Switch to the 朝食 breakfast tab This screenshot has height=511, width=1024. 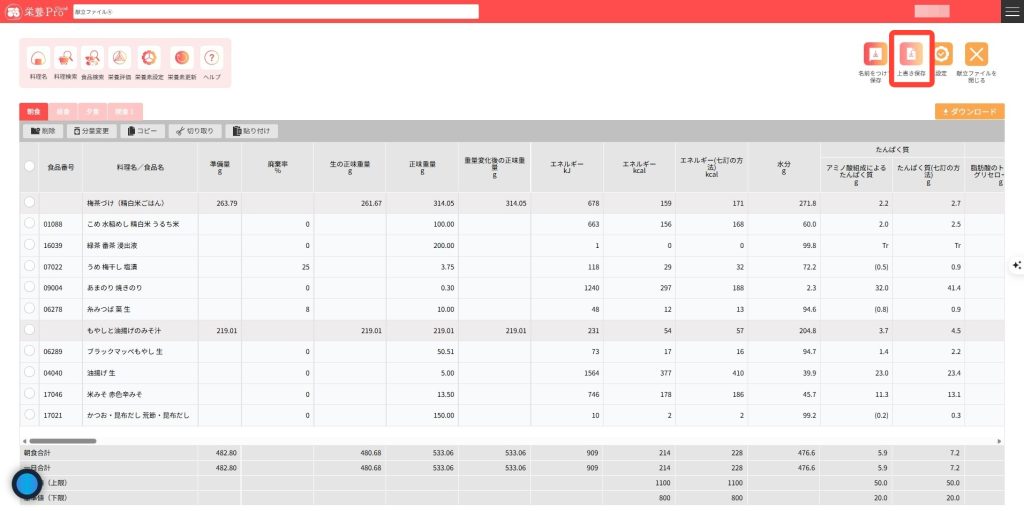coord(33,112)
